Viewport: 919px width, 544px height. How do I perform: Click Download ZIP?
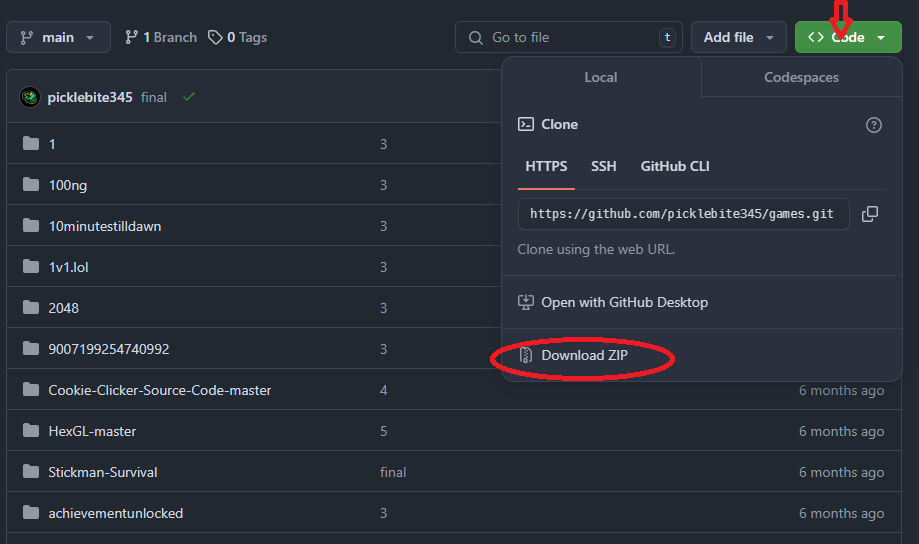pos(584,355)
